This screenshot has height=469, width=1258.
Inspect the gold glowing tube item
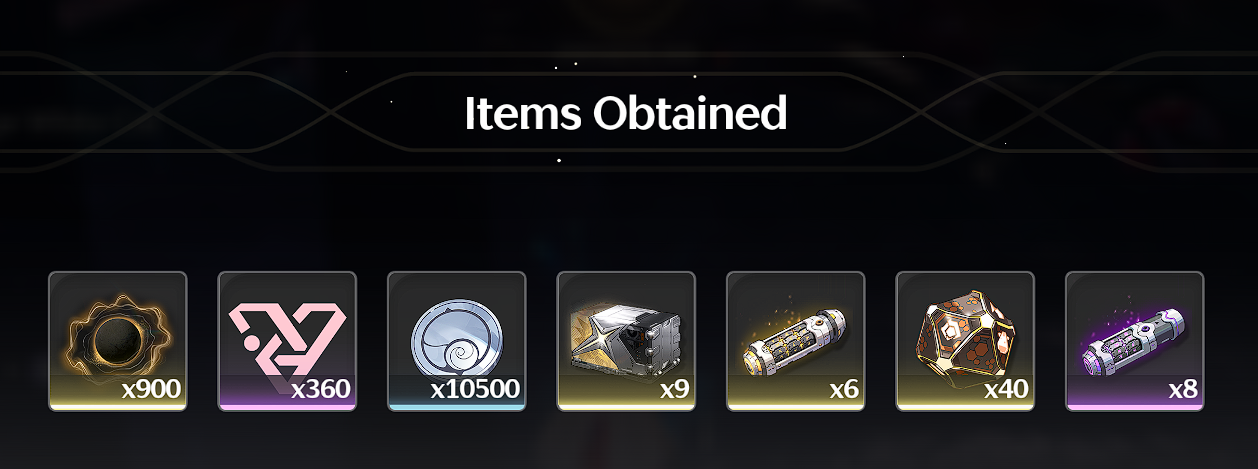coord(796,341)
